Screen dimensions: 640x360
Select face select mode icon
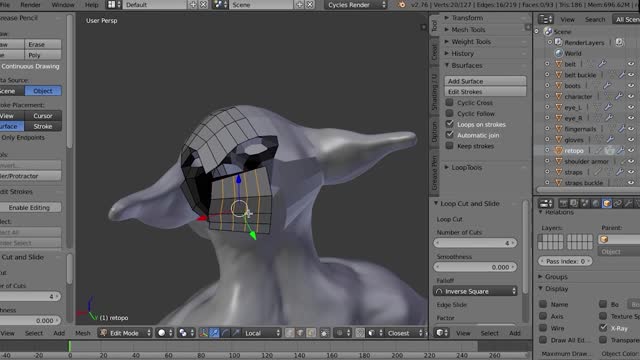pyautogui.click(x=311, y=333)
